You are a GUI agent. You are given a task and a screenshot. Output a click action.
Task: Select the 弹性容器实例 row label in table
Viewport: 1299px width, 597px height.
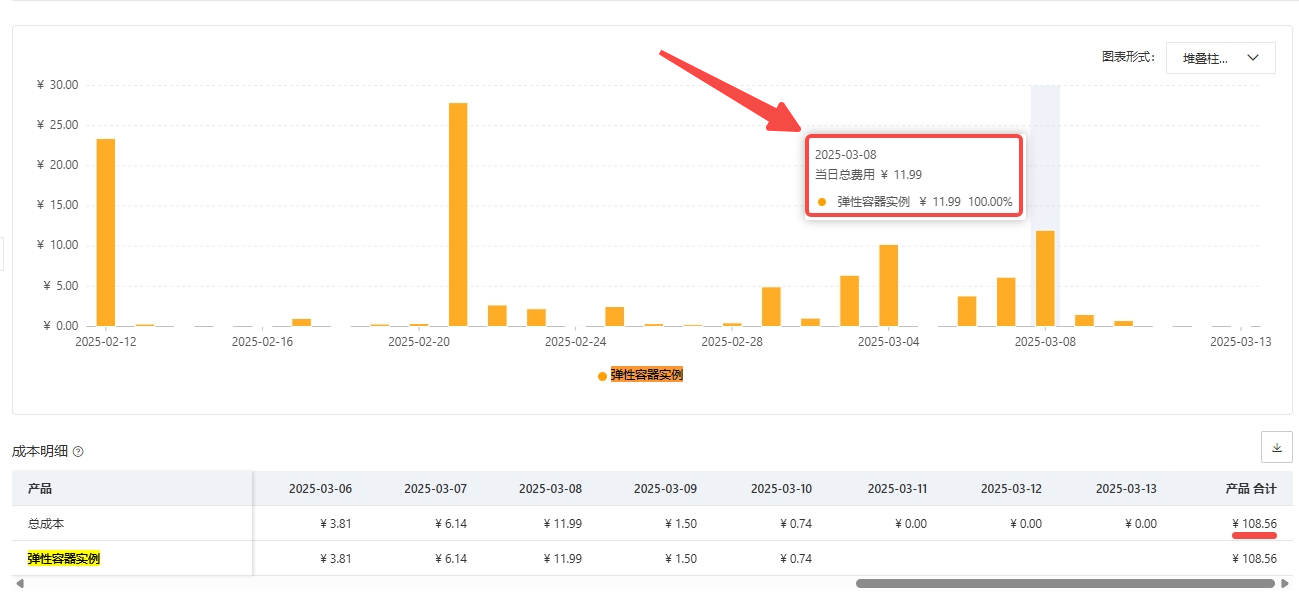(x=64, y=559)
